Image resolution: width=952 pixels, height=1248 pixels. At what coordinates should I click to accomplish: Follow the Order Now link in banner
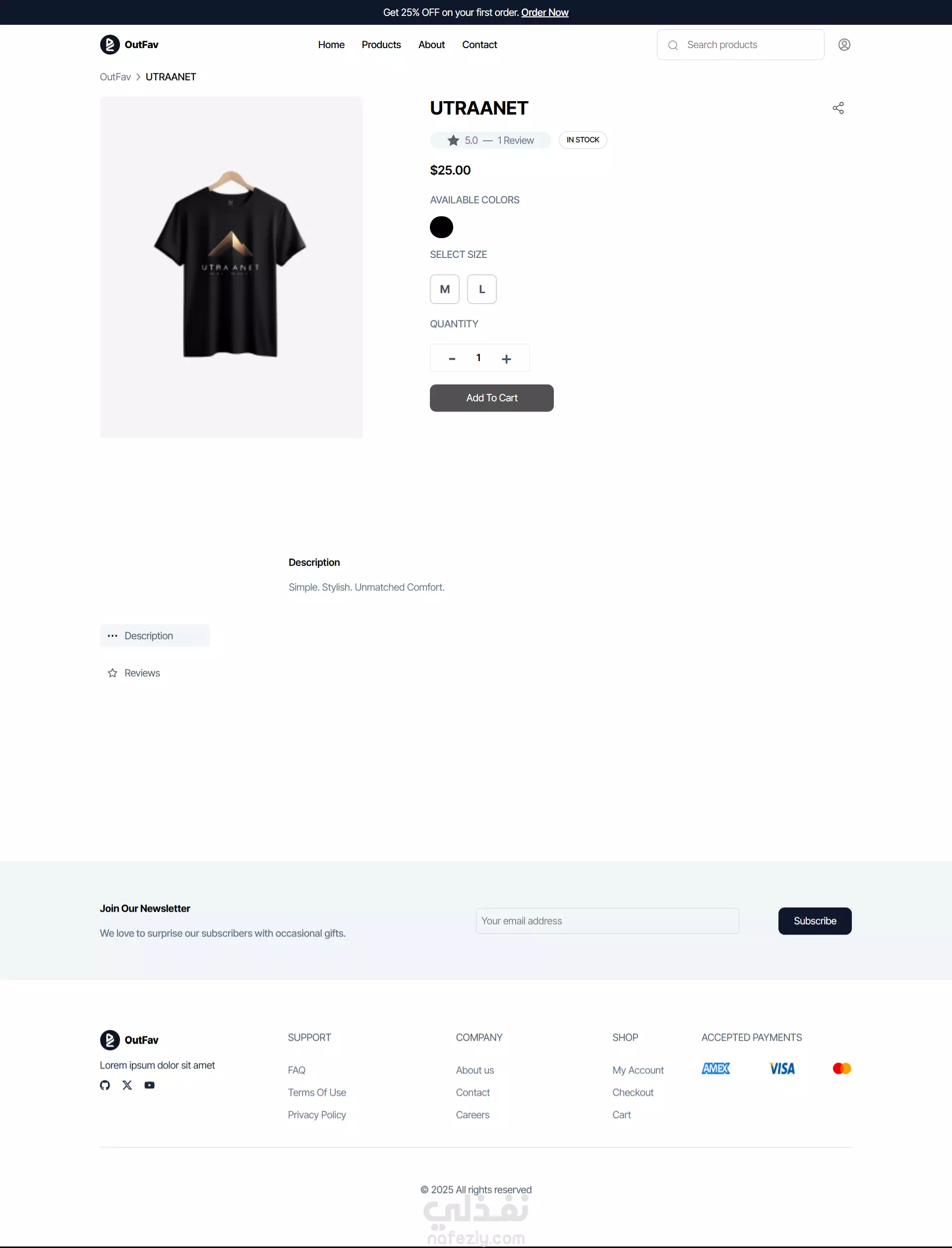point(544,12)
